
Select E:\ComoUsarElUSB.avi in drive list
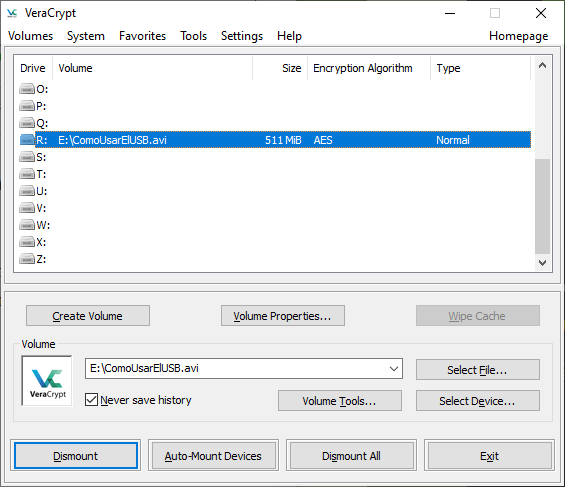(x=112, y=140)
